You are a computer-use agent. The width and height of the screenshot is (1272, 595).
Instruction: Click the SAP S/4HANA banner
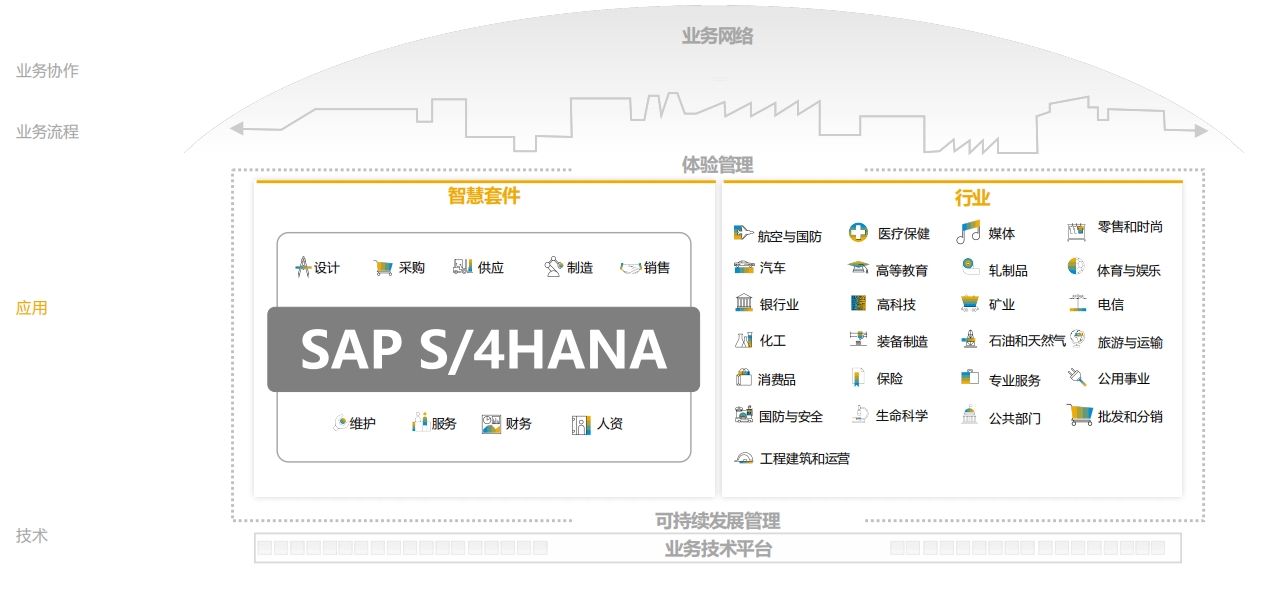(x=483, y=349)
